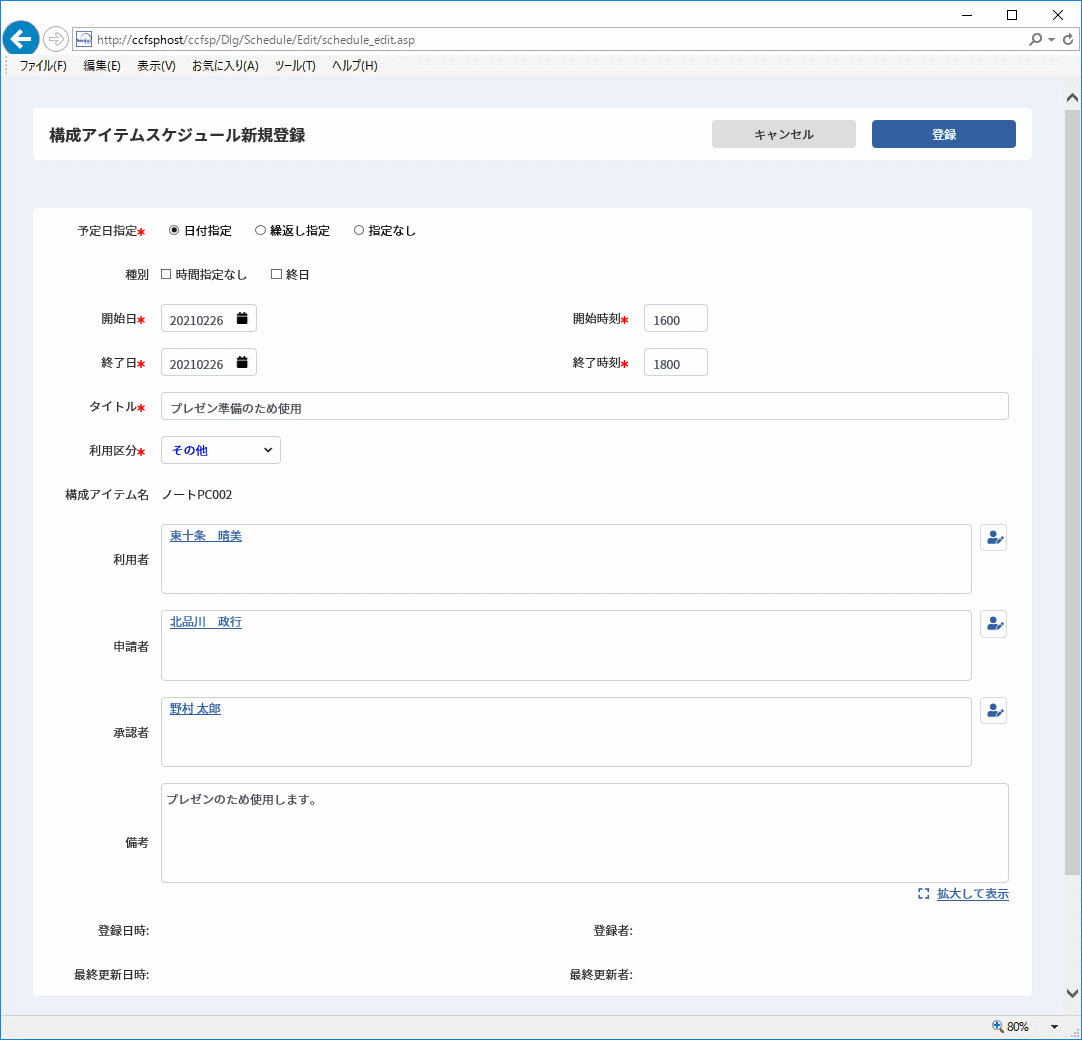Click the 登録 button
The image size is (1082, 1040).
(943, 134)
